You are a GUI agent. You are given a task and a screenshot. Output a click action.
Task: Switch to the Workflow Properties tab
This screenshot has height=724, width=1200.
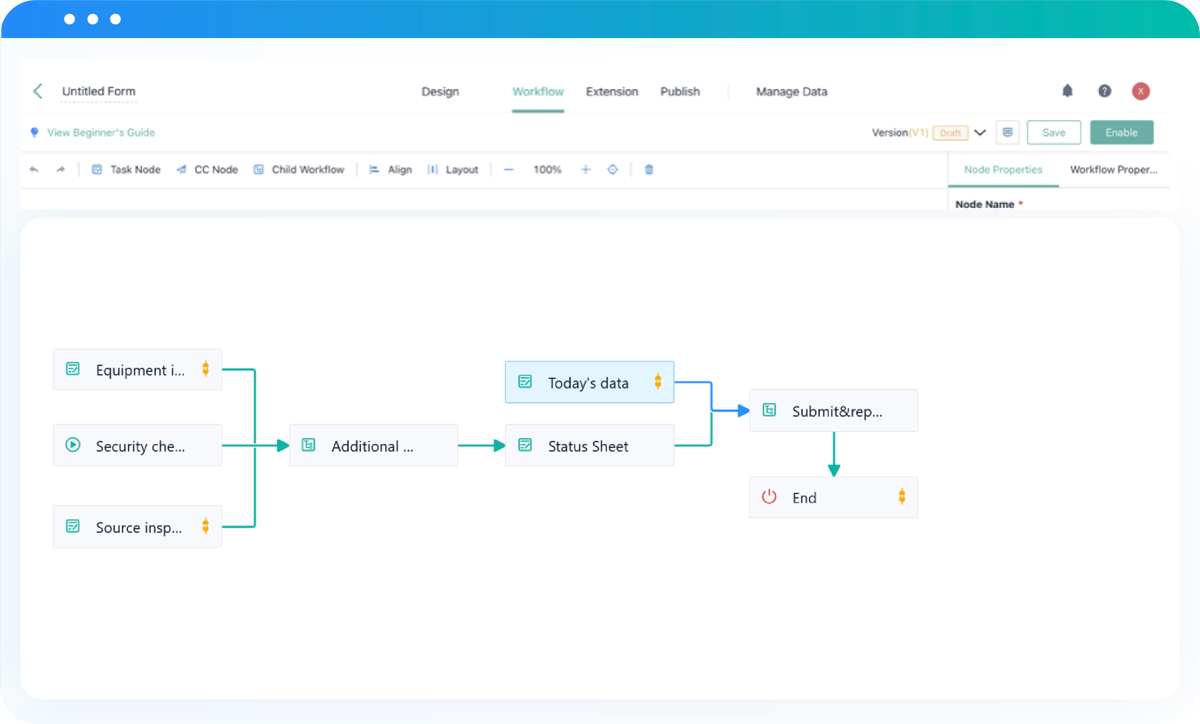pos(1113,169)
